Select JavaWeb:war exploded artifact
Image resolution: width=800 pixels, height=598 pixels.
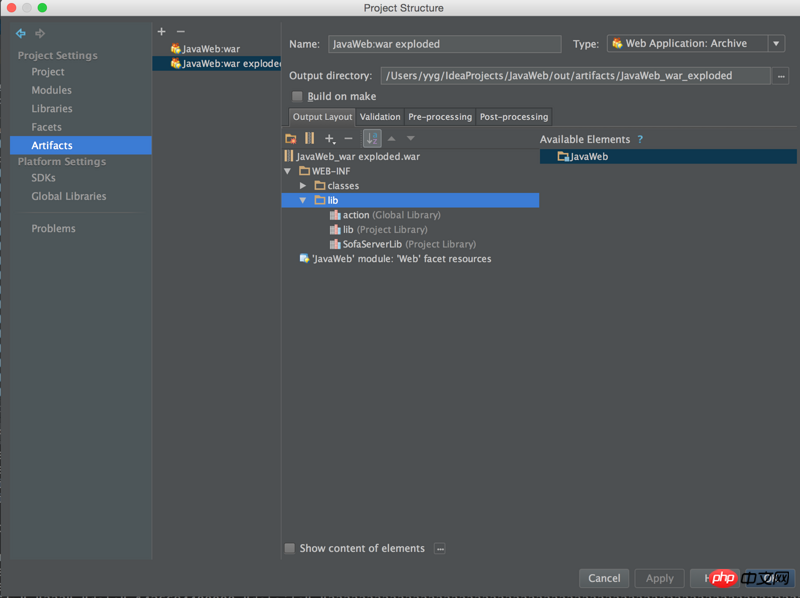[x=217, y=63]
